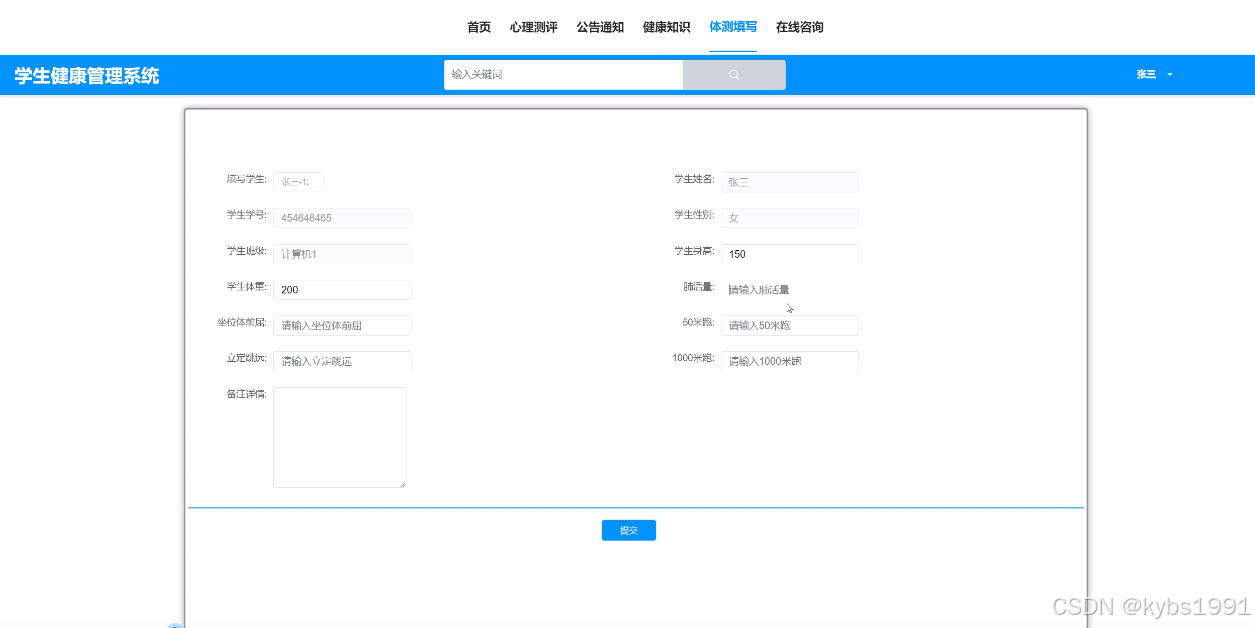Open the 在线咨询 tab

click(x=800, y=27)
